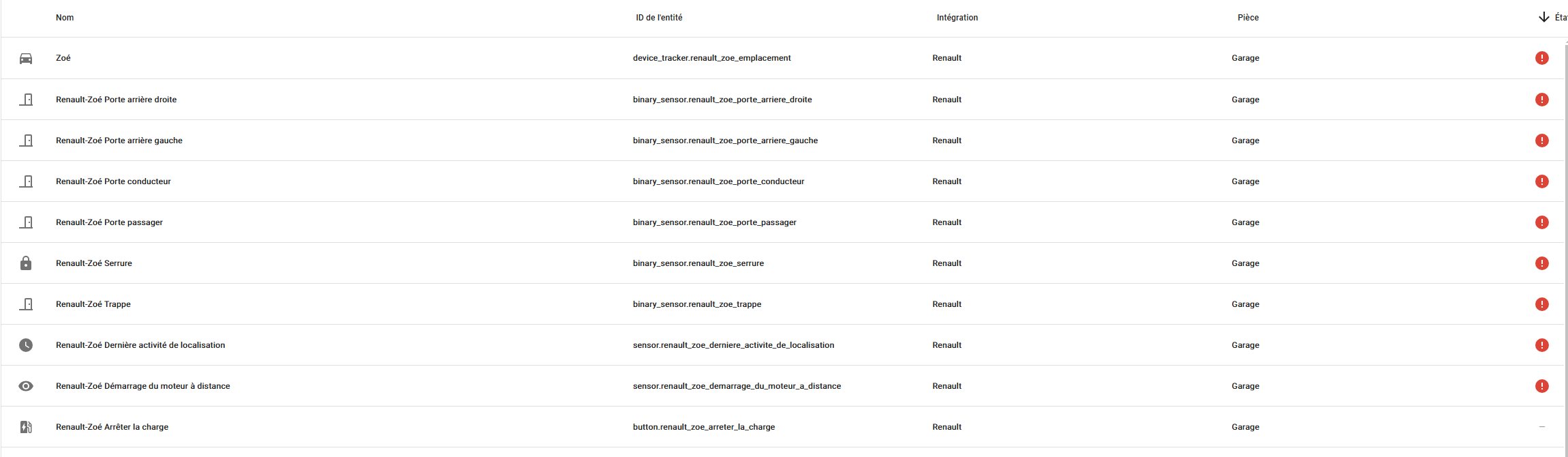The image size is (1568, 457).
Task: Sort by the ID de l'entité column header
Action: [659, 18]
